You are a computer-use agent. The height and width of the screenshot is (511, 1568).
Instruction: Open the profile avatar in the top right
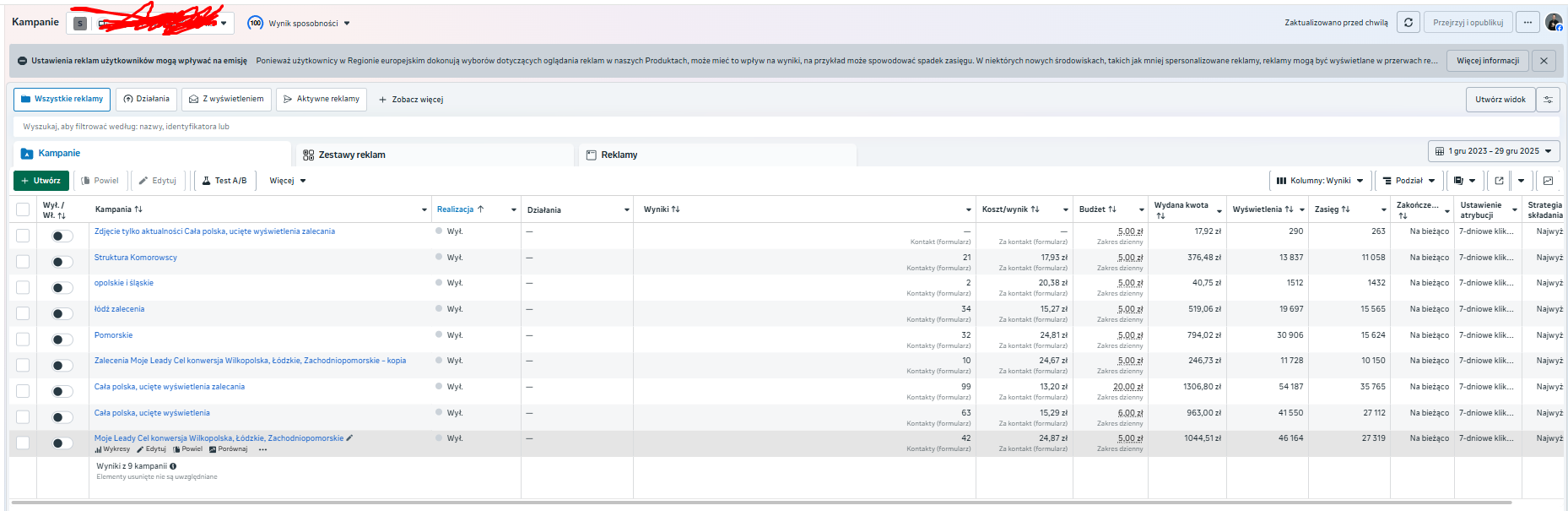[x=1554, y=23]
